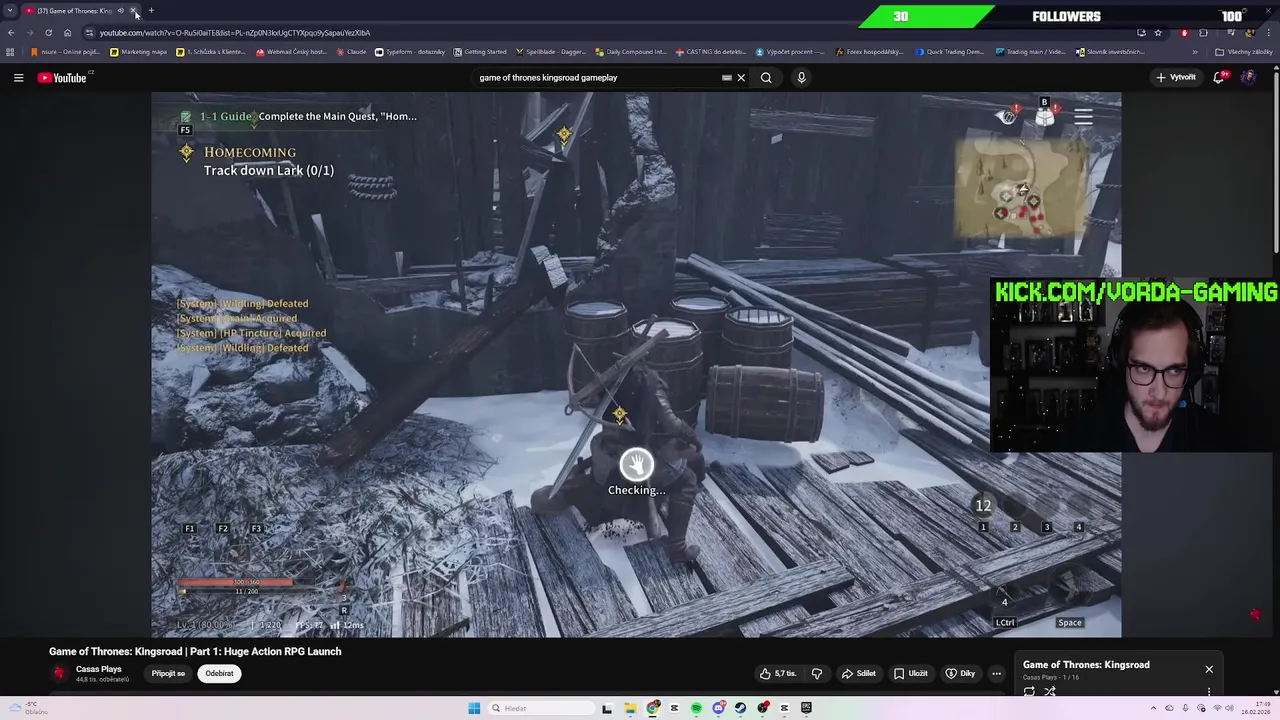Open the Claude bookmark
Image resolution: width=1280 pixels, height=720 pixels.
(x=351, y=52)
